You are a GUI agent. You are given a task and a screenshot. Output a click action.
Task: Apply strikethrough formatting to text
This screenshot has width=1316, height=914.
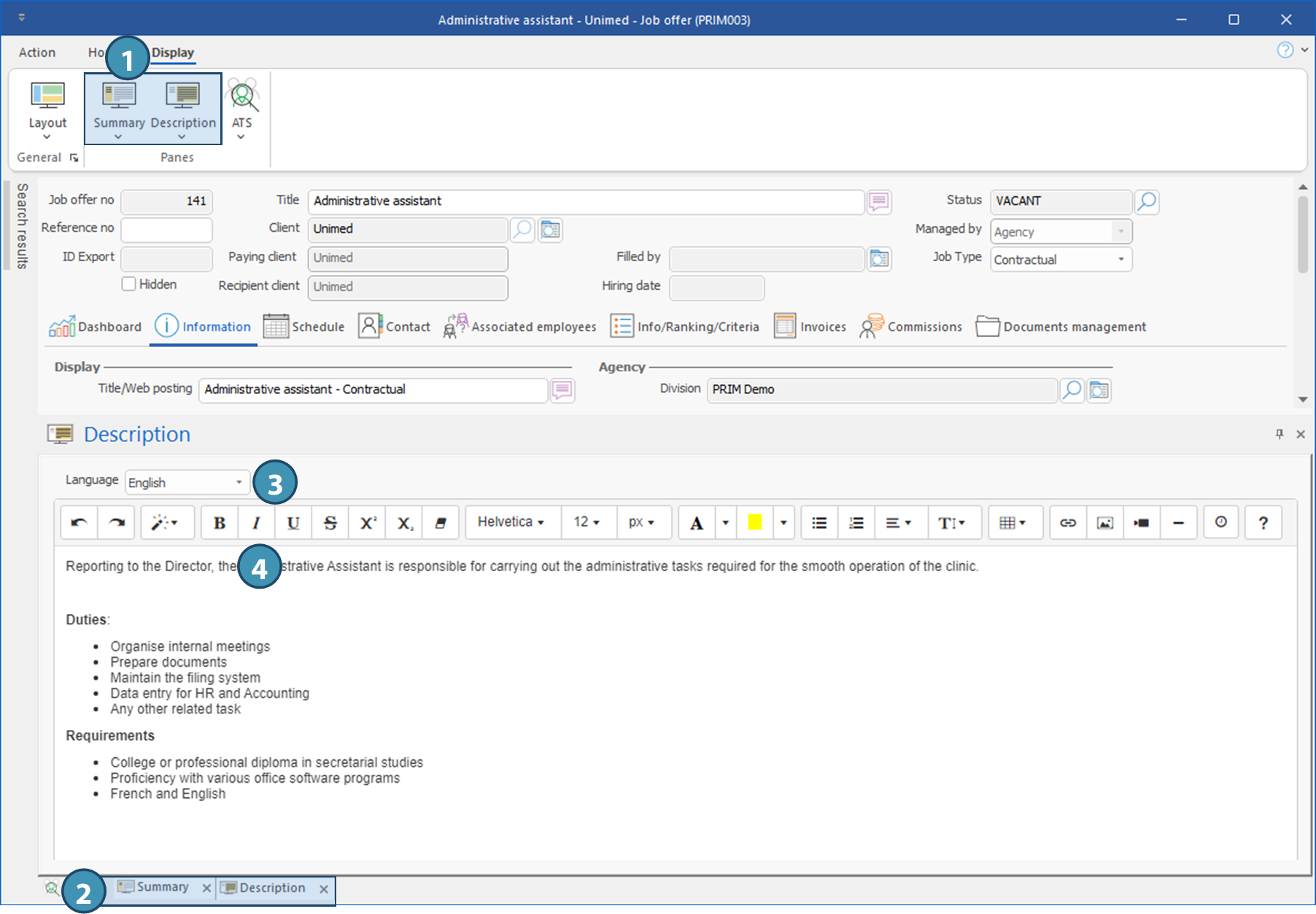[330, 523]
